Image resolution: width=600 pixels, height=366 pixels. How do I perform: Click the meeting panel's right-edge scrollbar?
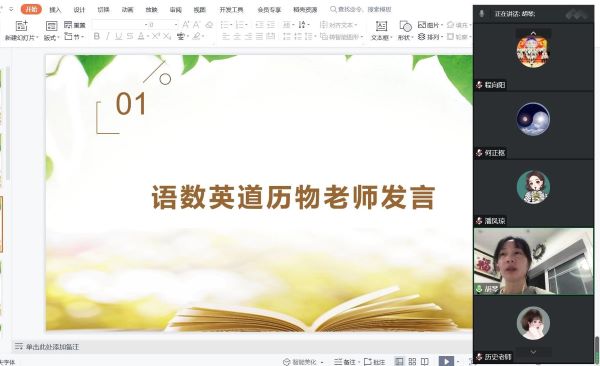pyautogui.click(x=597, y=348)
